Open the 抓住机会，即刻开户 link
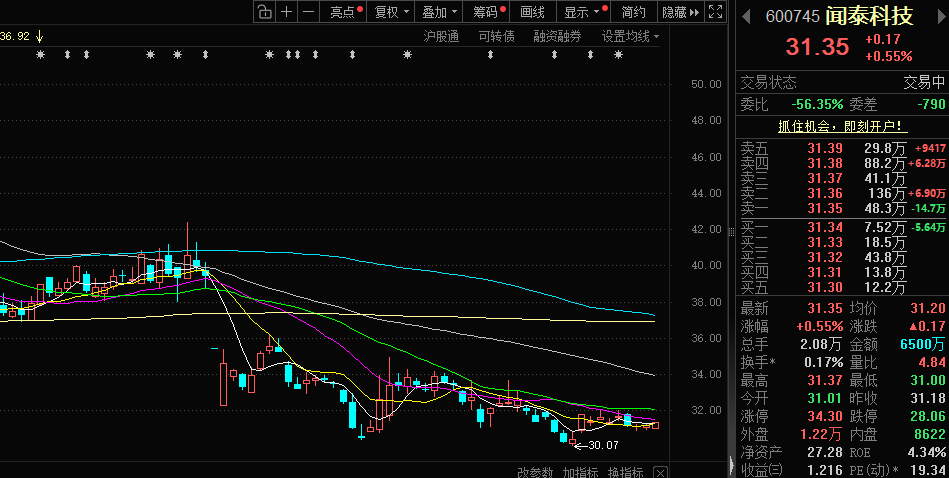Viewport: 949px width, 478px height. click(843, 126)
